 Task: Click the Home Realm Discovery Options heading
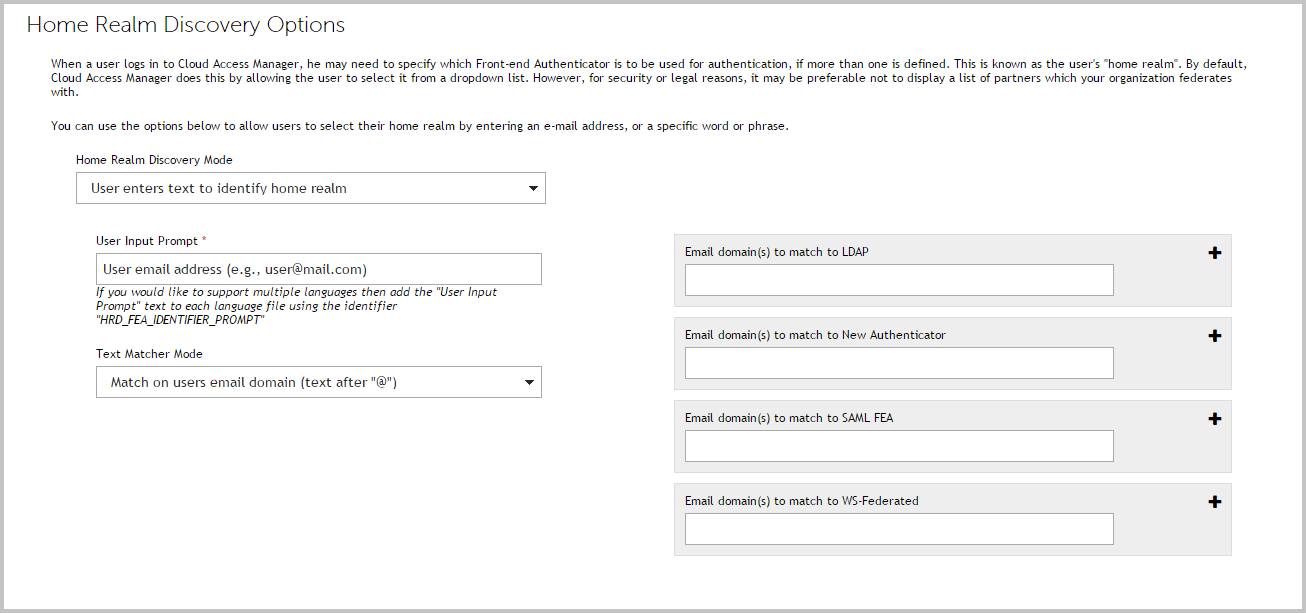pyautogui.click(x=186, y=25)
